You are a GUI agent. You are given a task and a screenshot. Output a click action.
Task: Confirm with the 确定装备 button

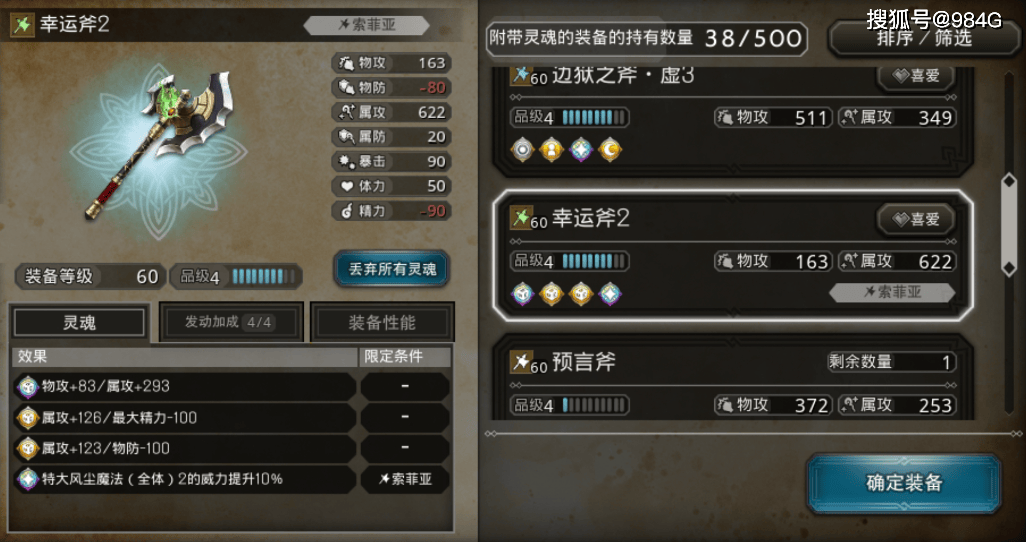coord(904,483)
